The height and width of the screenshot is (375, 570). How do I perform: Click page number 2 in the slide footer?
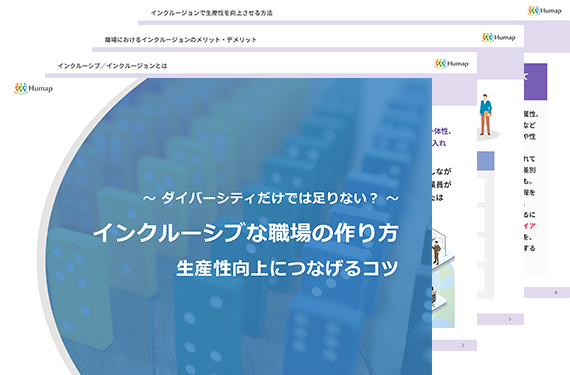pyautogui.click(x=463, y=345)
